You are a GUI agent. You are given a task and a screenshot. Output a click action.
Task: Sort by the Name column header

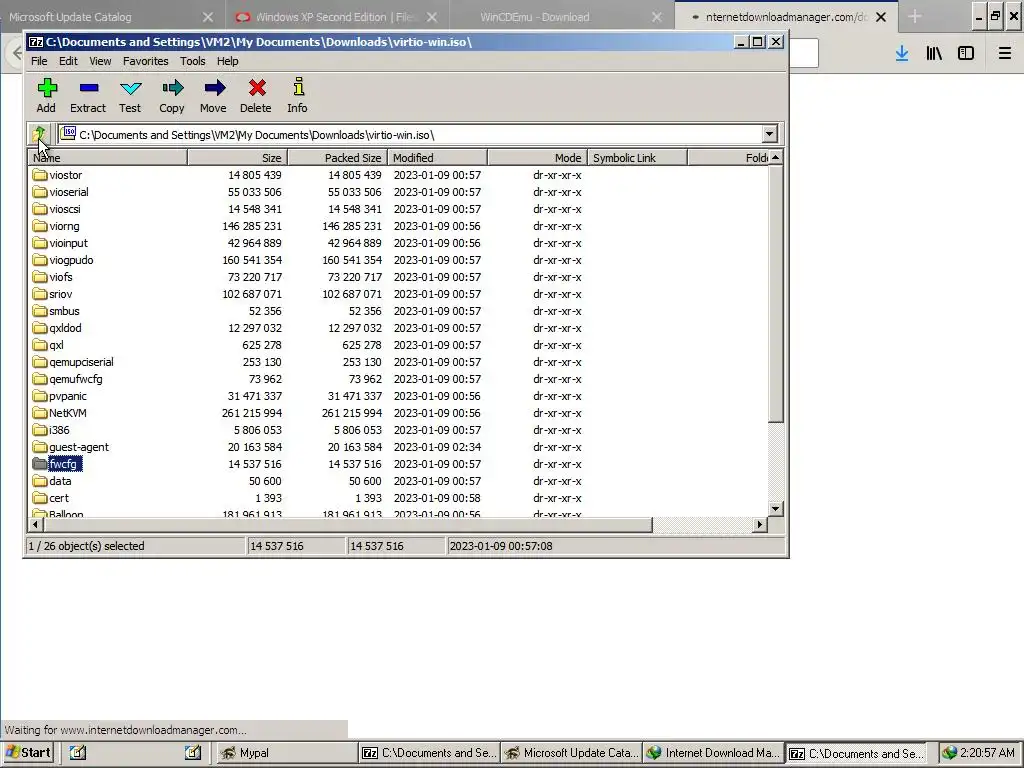point(108,157)
